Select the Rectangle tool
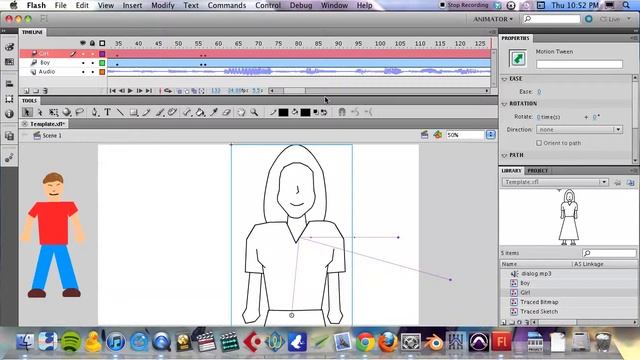This screenshot has width=640, height=360. click(x=134, y=112)
